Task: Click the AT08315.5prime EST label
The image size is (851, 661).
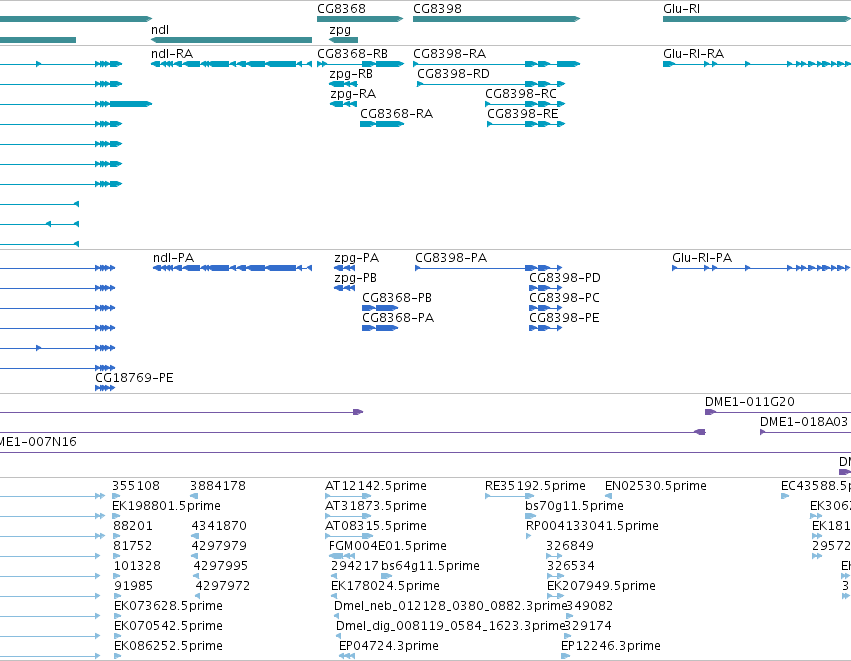Action: point(376,526)
